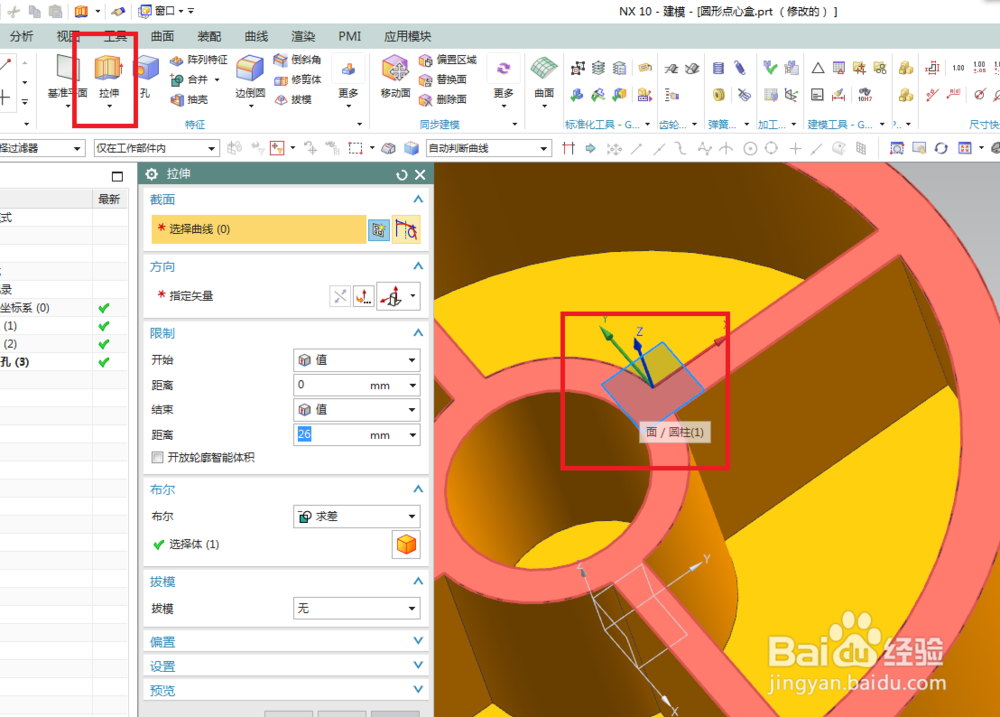
Task: Select the Unite (合并) command
Action: click(190, 79)
